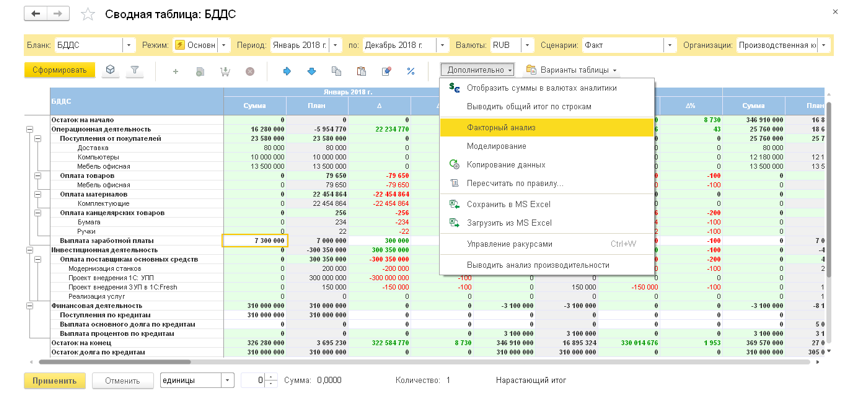Click the cart selection icon
This screenshot has height=396, width=860.
pos(225,71)
